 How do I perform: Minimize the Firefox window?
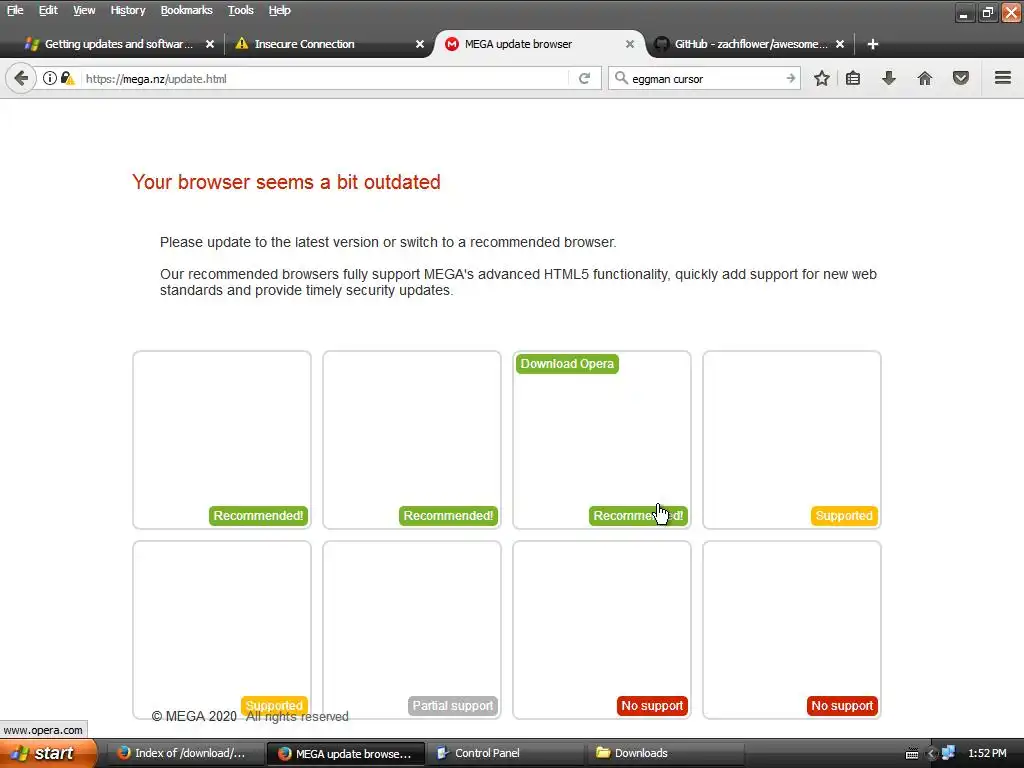click(964, 12)
